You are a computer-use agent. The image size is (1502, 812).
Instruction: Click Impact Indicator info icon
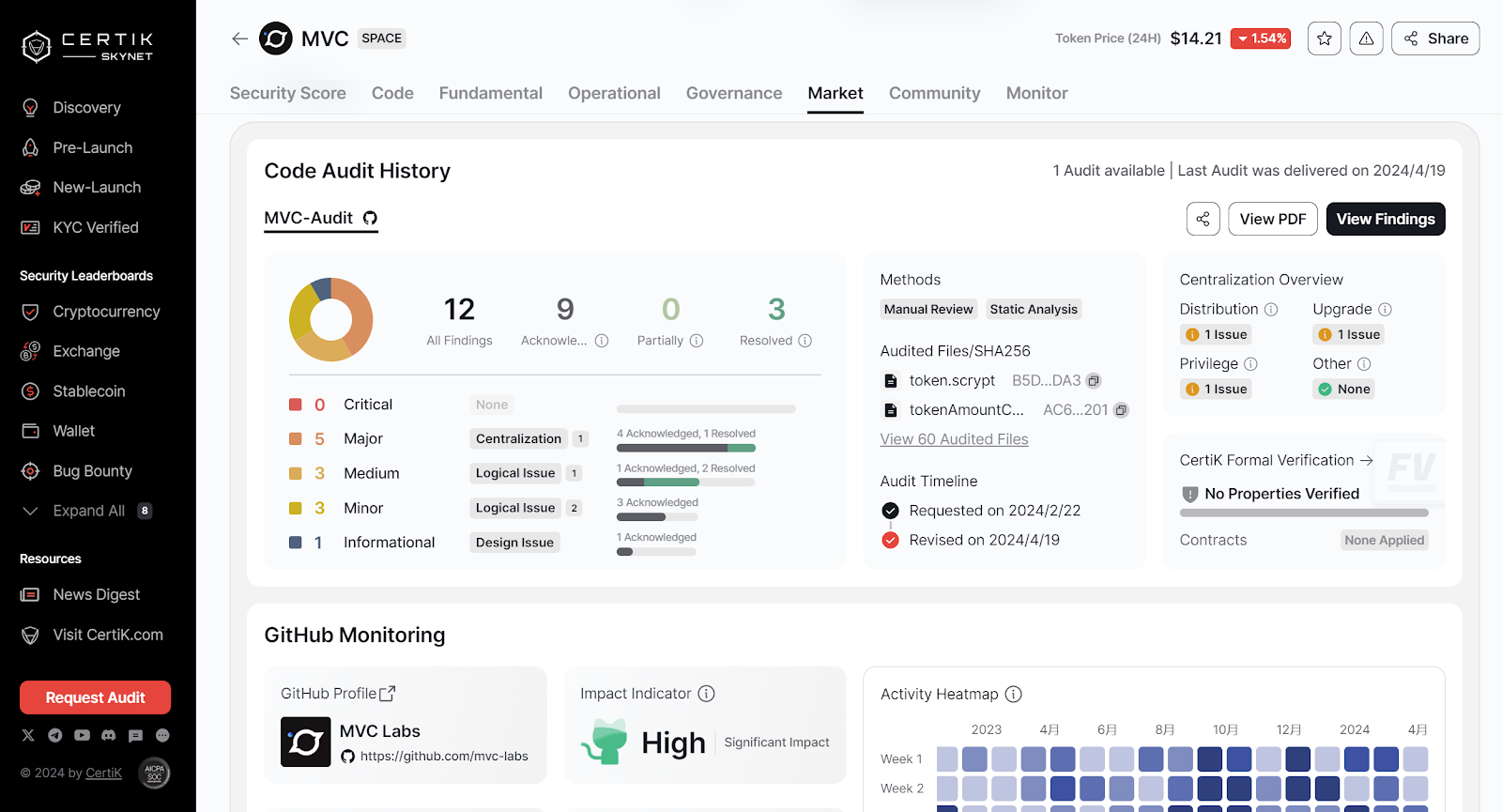point(707,694)
